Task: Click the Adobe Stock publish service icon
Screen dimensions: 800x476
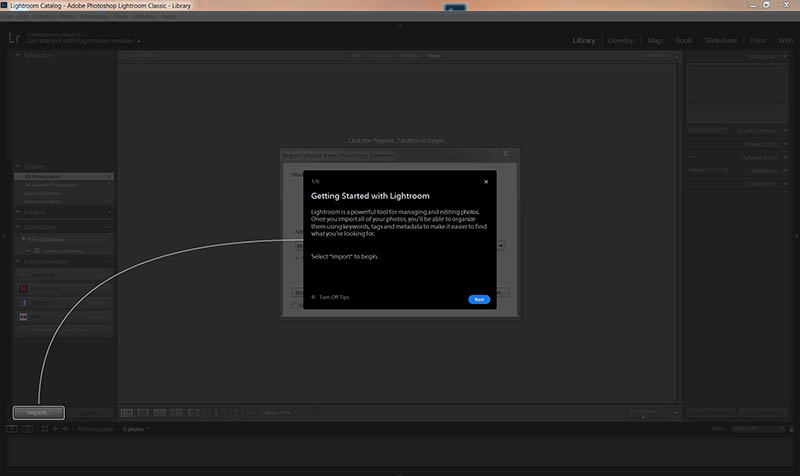Action: click(23, 289)
